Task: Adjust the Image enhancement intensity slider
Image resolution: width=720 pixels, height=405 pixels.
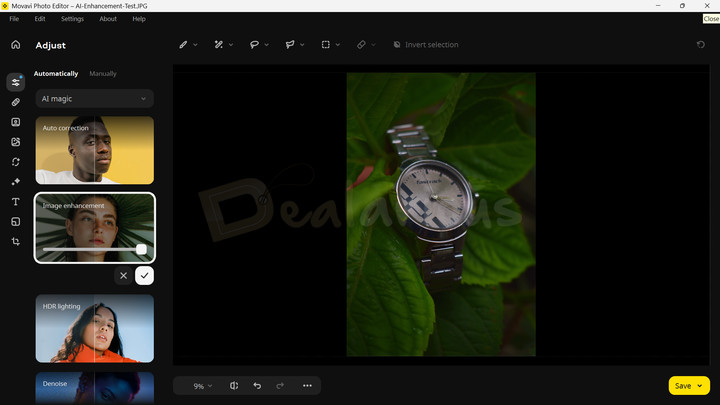Action: 95,249
